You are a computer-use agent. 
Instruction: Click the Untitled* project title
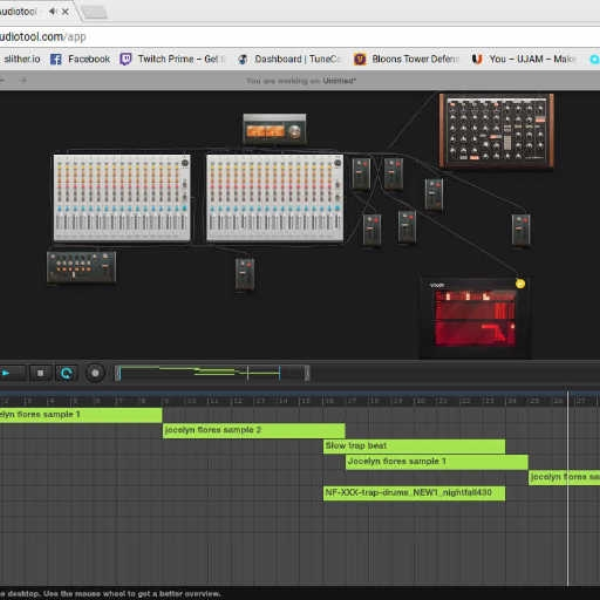pos(339,81)
